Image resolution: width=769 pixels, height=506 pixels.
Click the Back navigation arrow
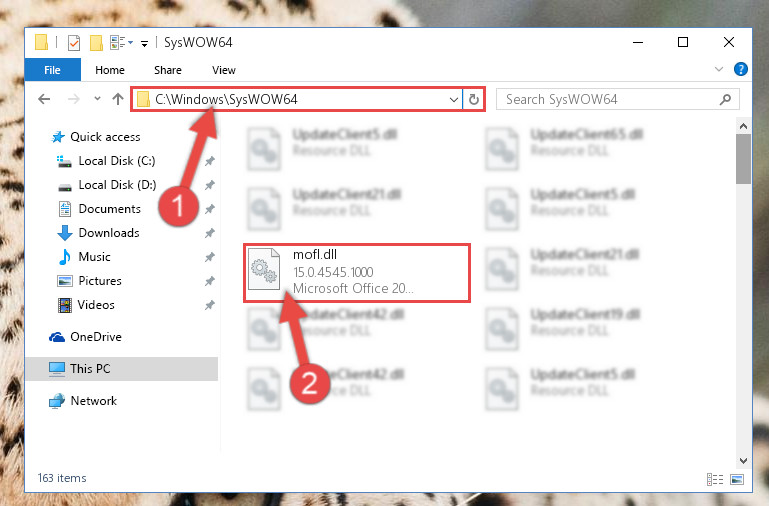tap(44, 100)
